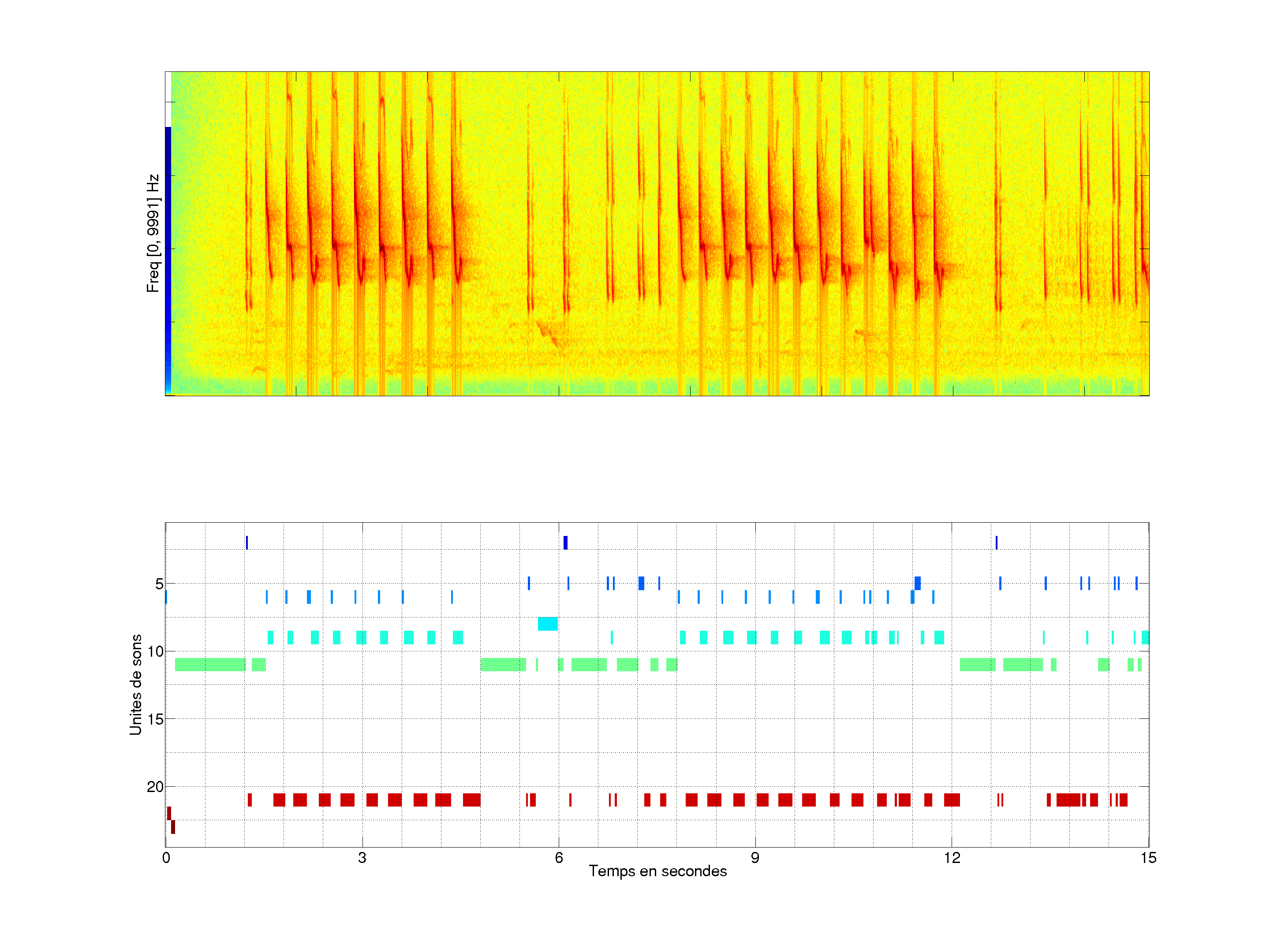Screen dimensions: 1270x952
Task: Click the x-axis tick label 9
Action: click(x=755, y=858)
